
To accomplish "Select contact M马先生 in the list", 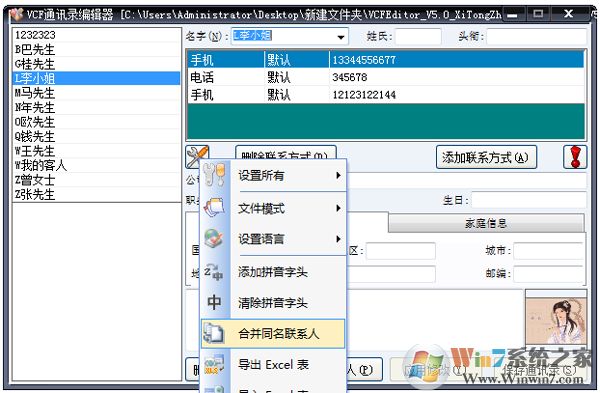I will point(96,93).
